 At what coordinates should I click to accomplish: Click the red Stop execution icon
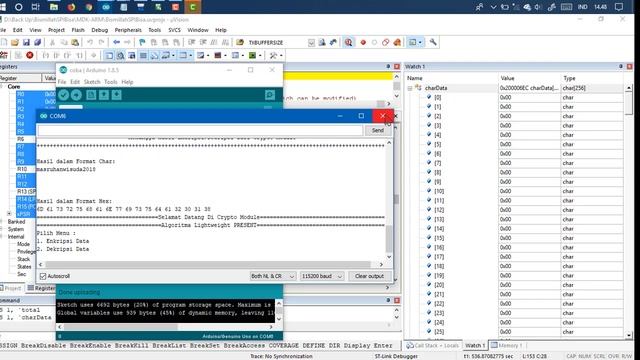pyautogui.click(x=30, y=55)
